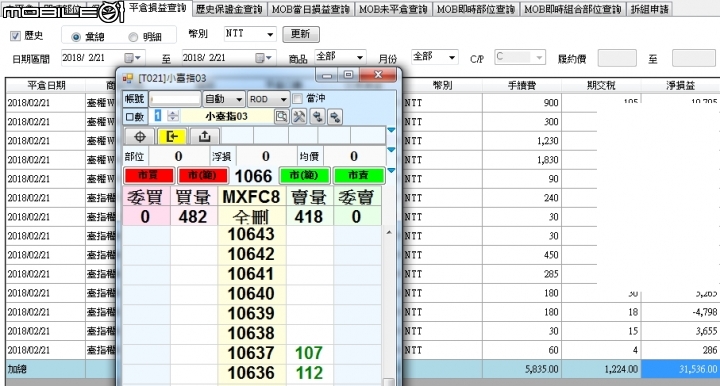Switch to the 歷史保證金查詢 tab
Screen dimensions: 720x386
(229, 9)
